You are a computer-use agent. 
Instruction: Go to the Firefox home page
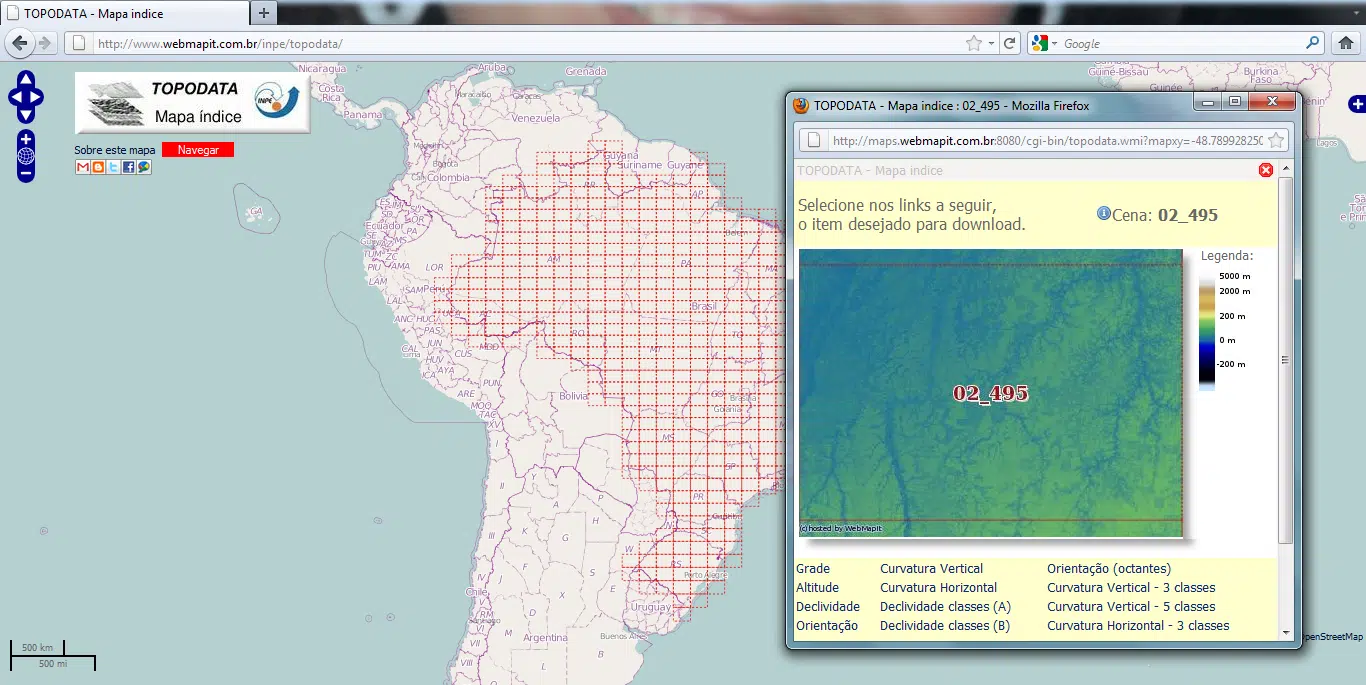[x=1345, y=43]
